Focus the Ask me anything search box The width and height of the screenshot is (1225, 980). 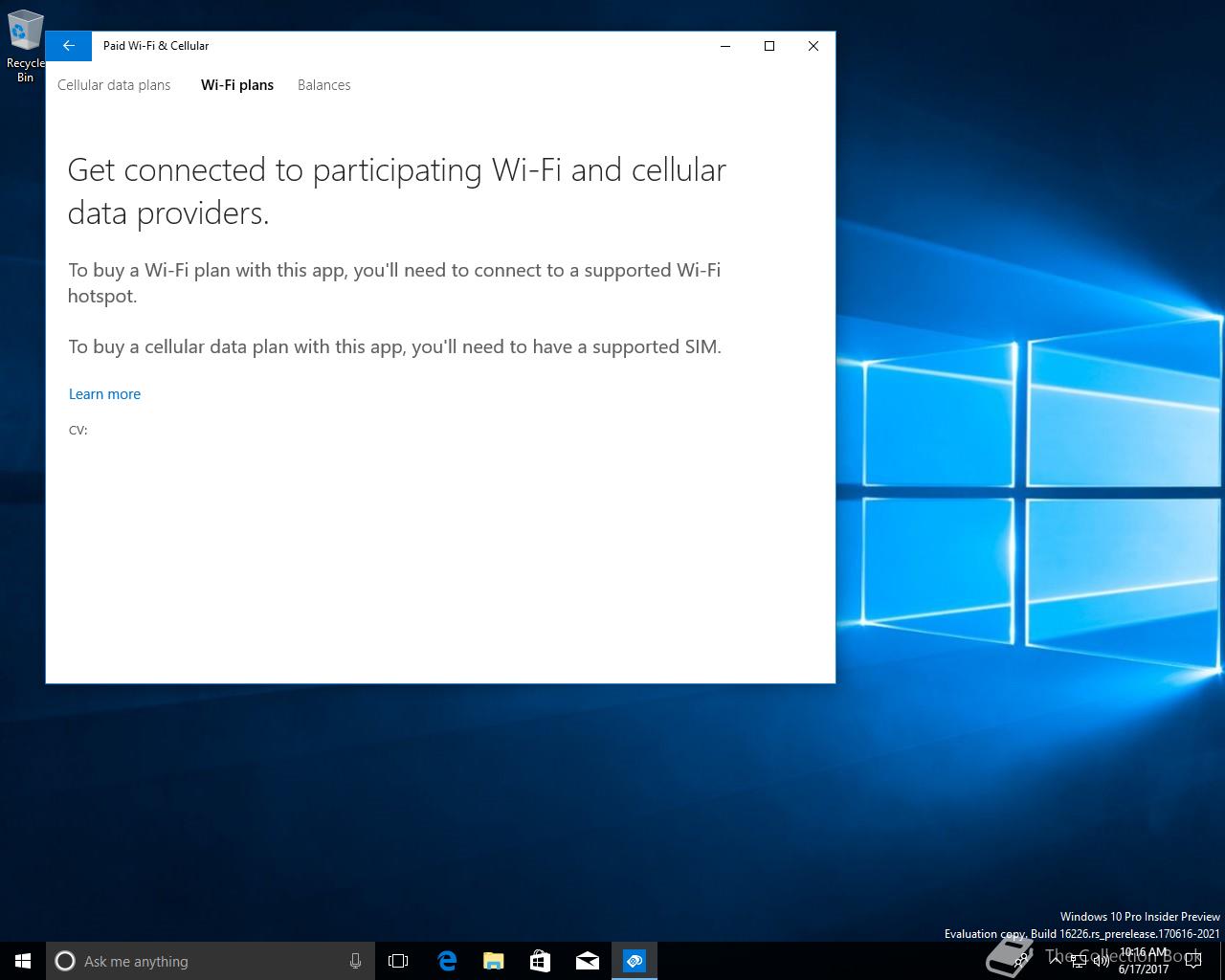(x=211, y=961)
